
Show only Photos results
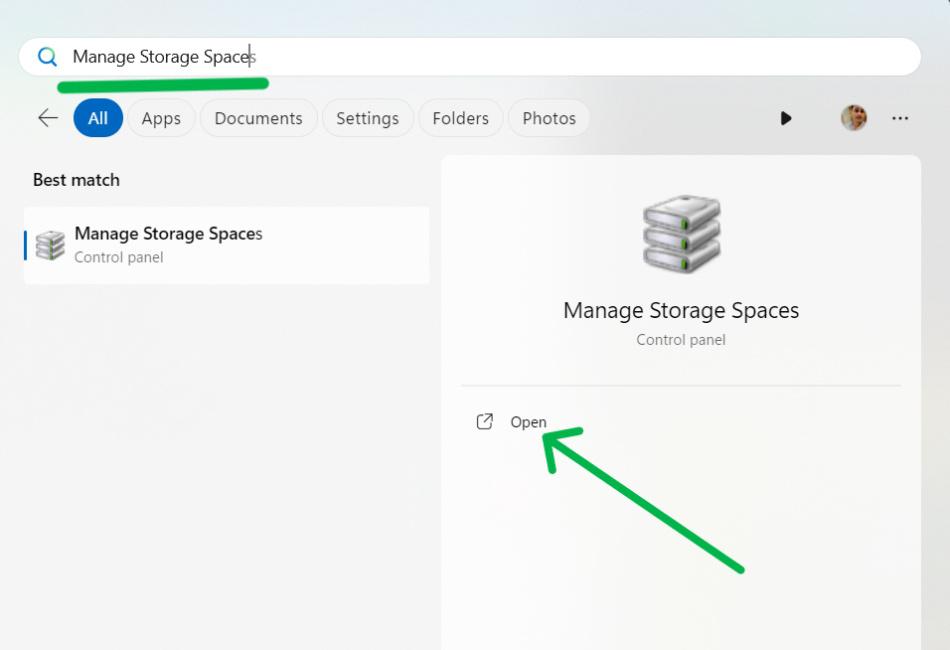point(549,118)
